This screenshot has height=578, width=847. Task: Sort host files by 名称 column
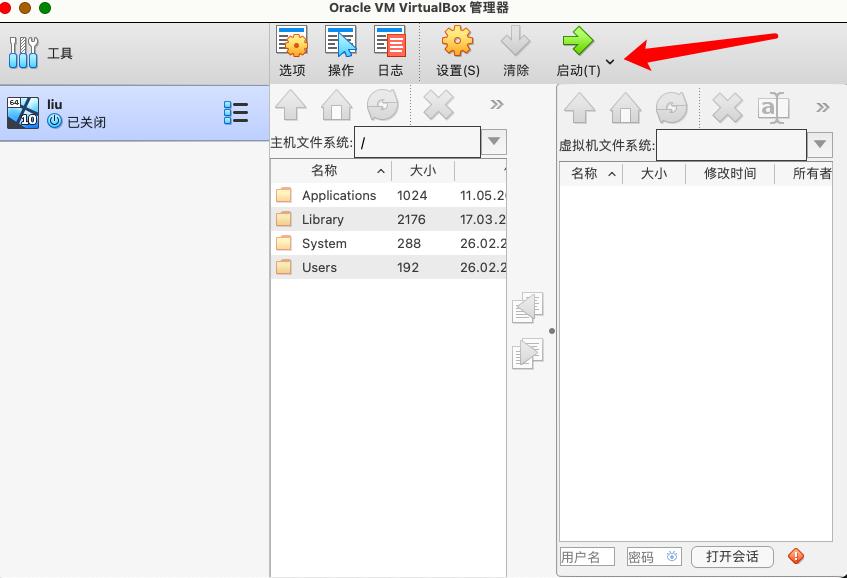[x=331, y=171]
